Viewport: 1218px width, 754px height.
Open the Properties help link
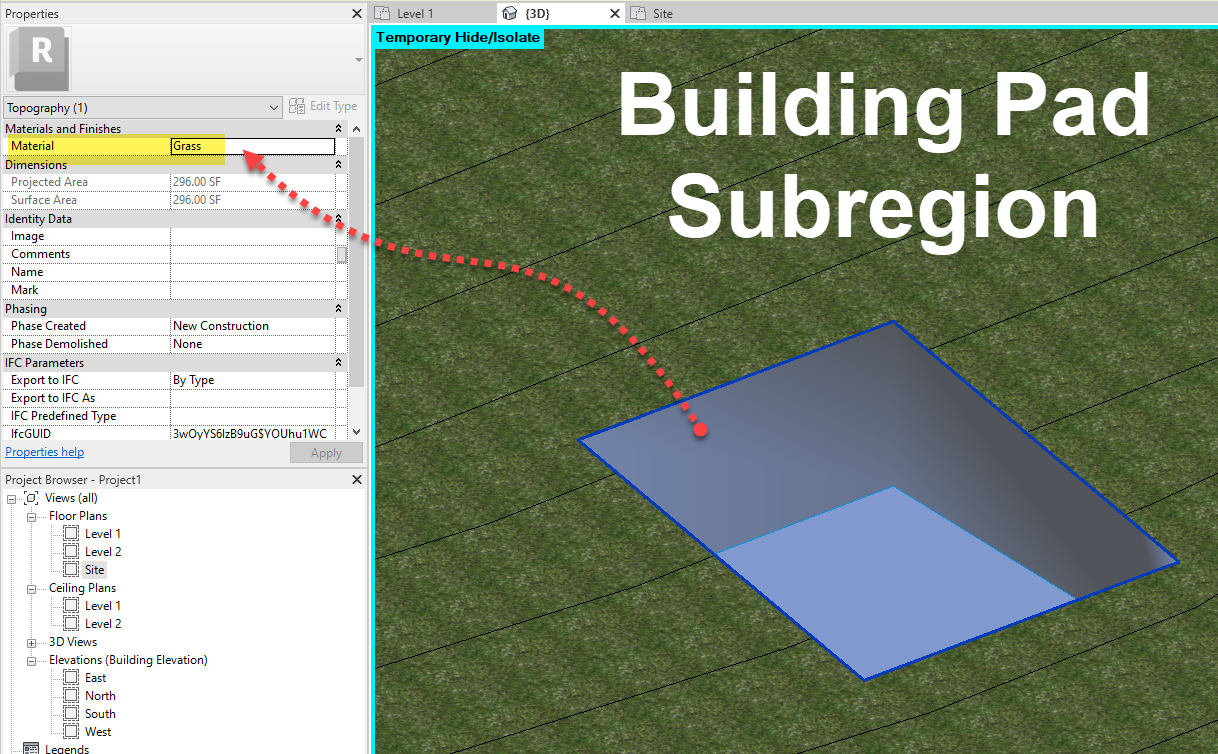coord(44,451)
